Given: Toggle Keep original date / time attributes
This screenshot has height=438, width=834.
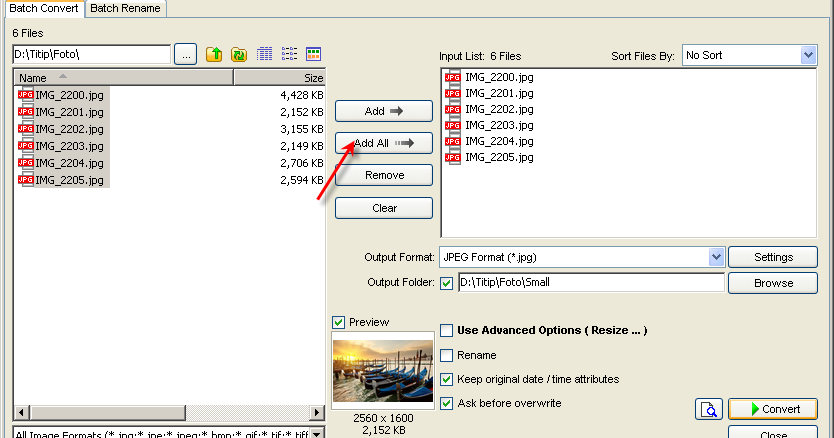Looking at the screenshot, I should tap(446, 379).
